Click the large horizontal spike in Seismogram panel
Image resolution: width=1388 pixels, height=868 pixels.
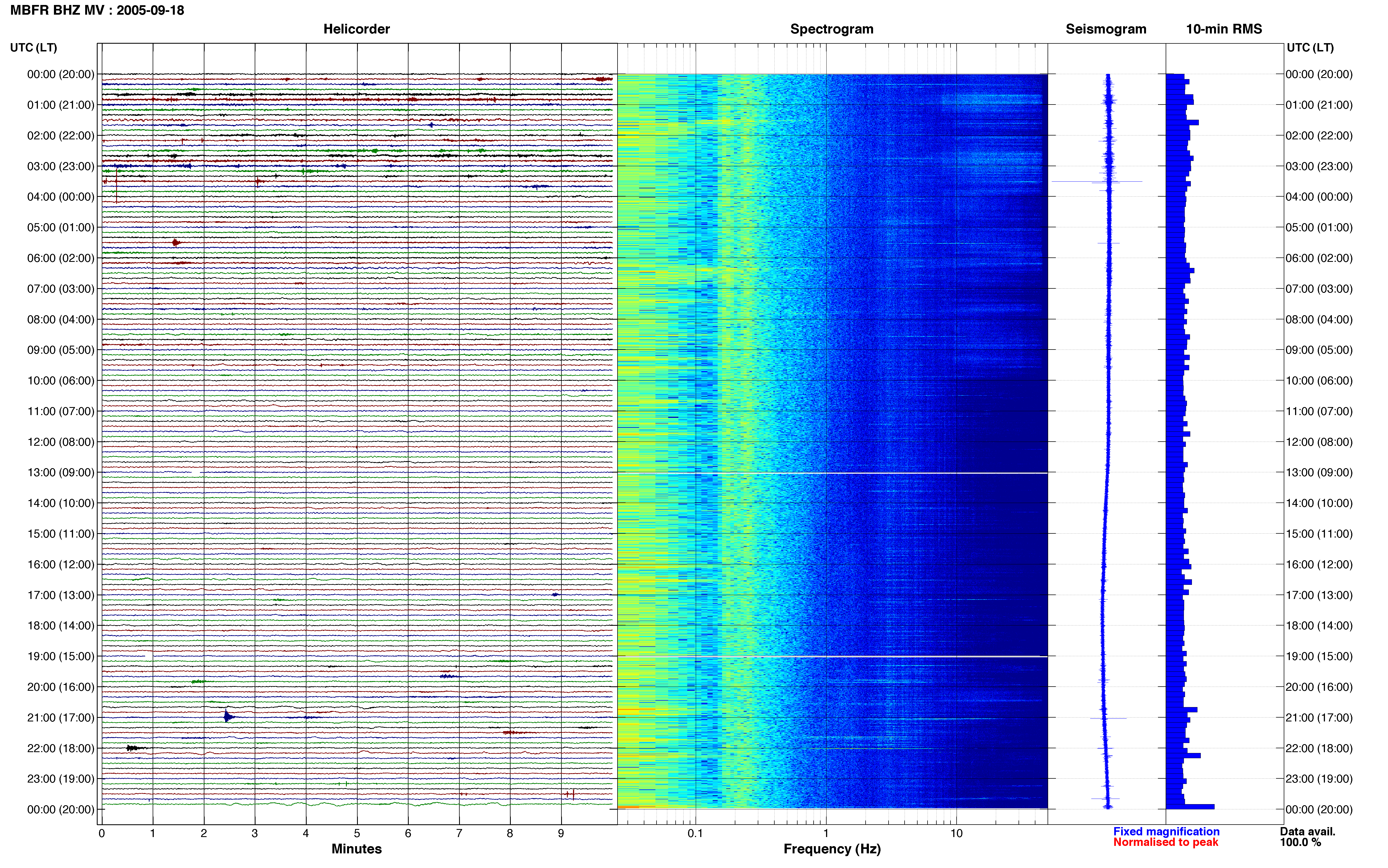1097,182
